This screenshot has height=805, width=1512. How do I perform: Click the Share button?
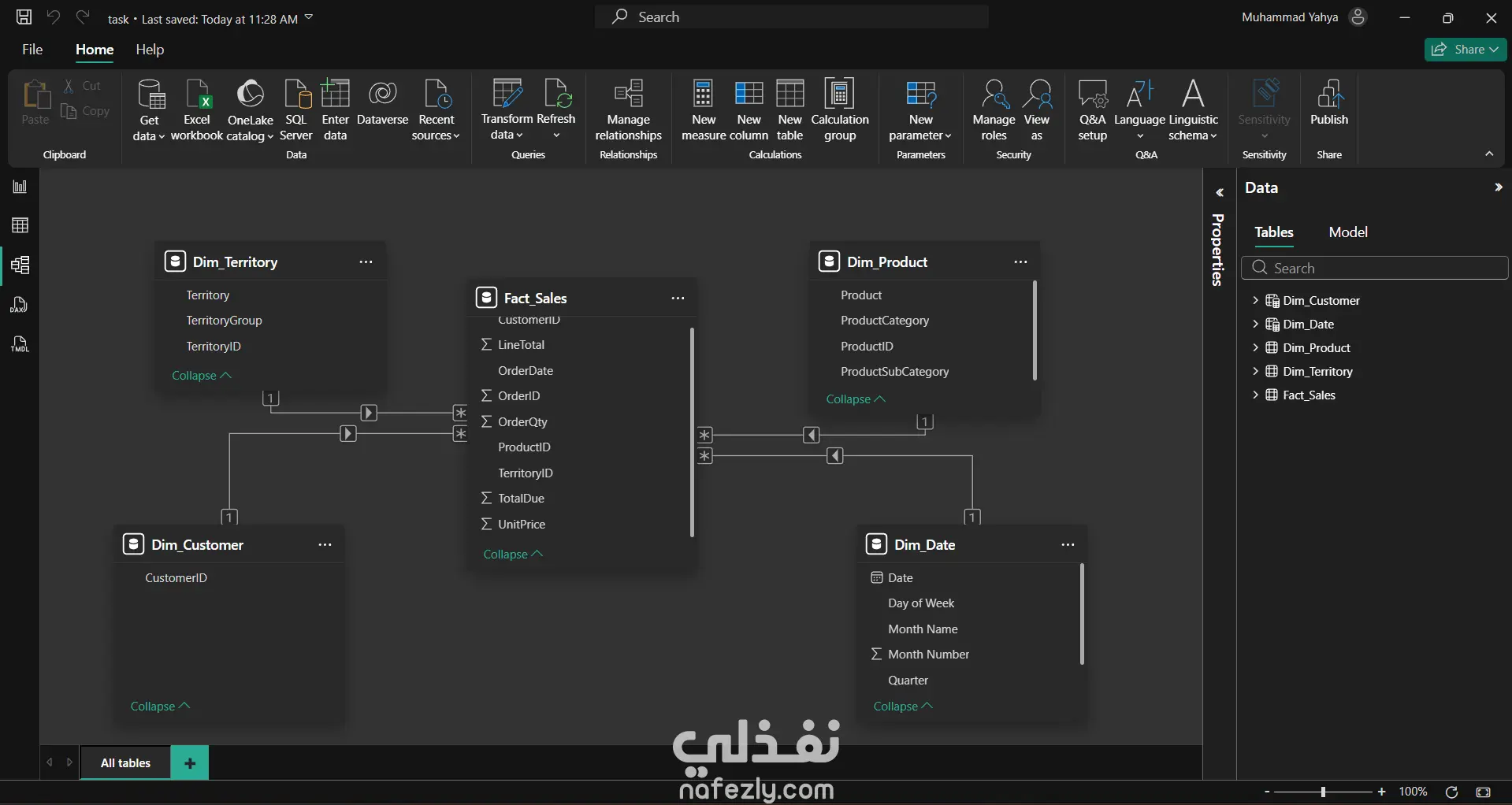coord(1465,50)
